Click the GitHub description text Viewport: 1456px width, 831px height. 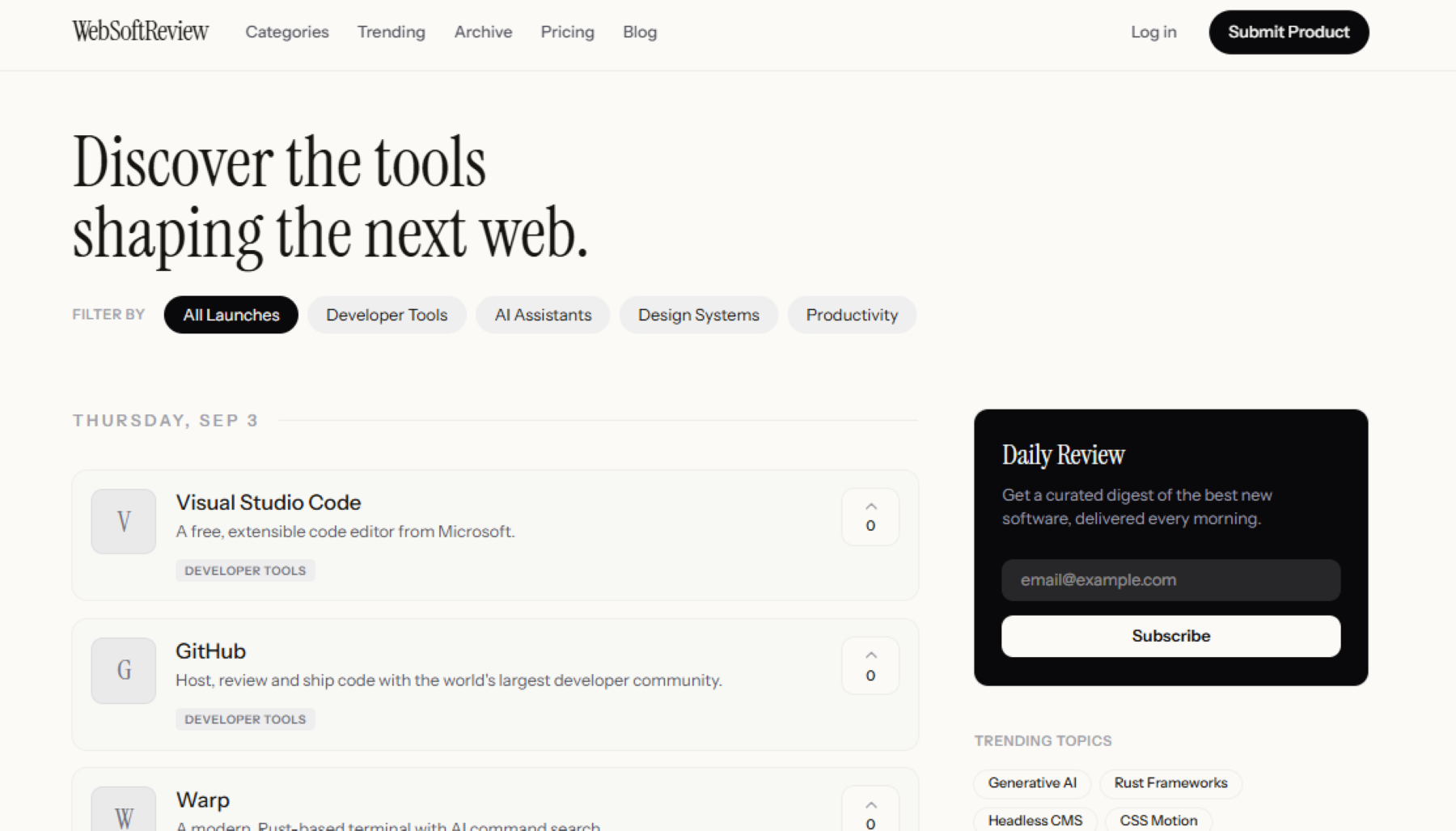click(x=449, y=680)
